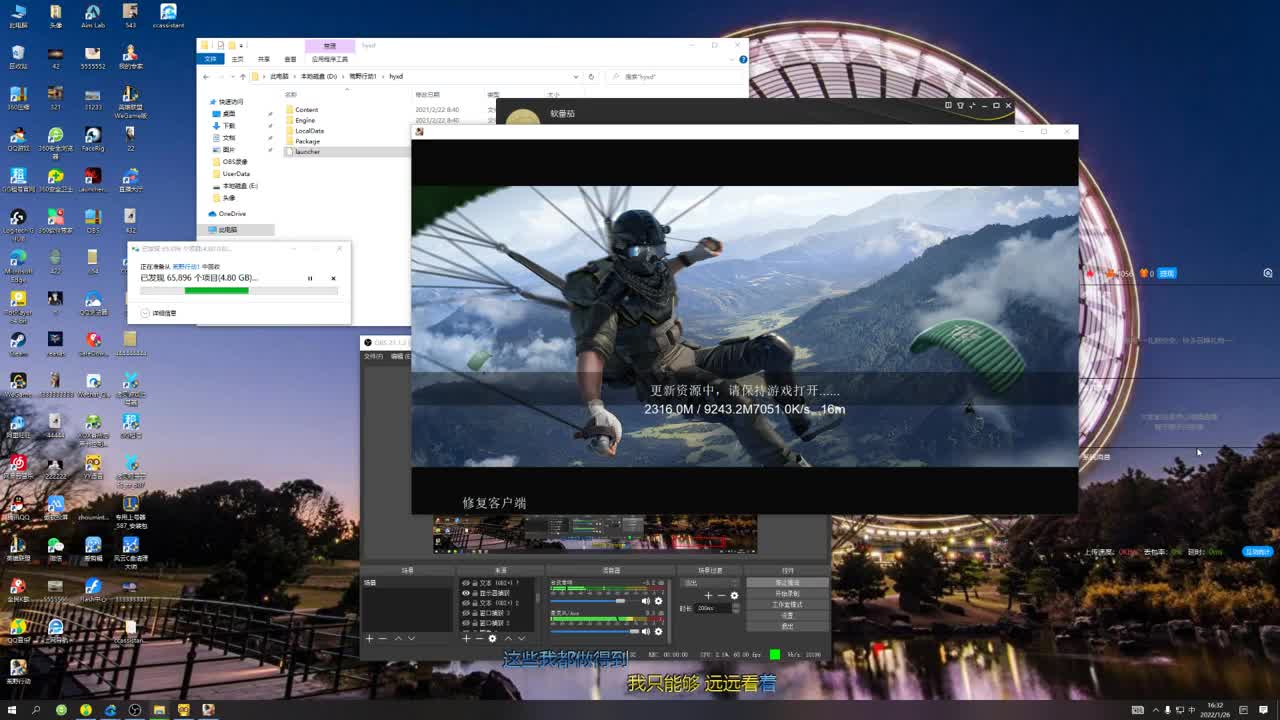The width and height of the screenshot is (1280, 720).
Task: Toggle lock of 显示器捕获 source
Action: 474,593
